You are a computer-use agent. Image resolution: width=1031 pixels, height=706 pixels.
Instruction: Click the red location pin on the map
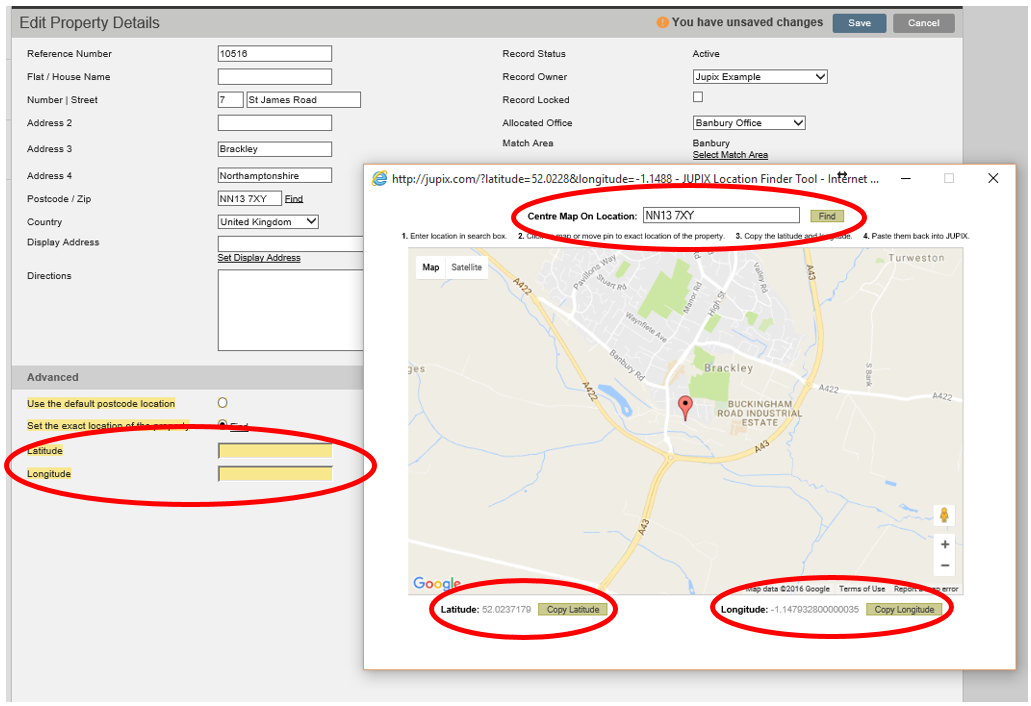685,408
